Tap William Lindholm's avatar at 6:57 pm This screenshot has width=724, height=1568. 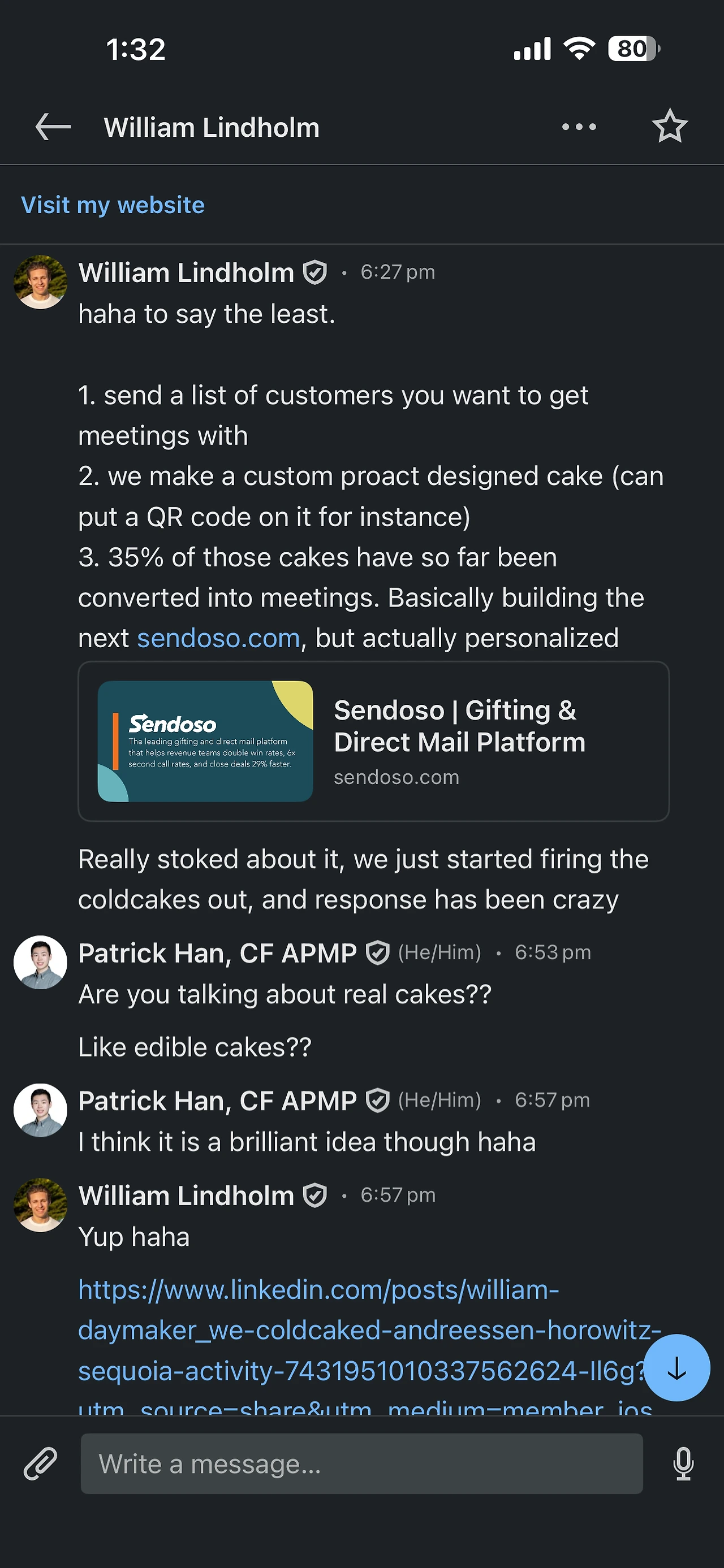(40, 1205)
